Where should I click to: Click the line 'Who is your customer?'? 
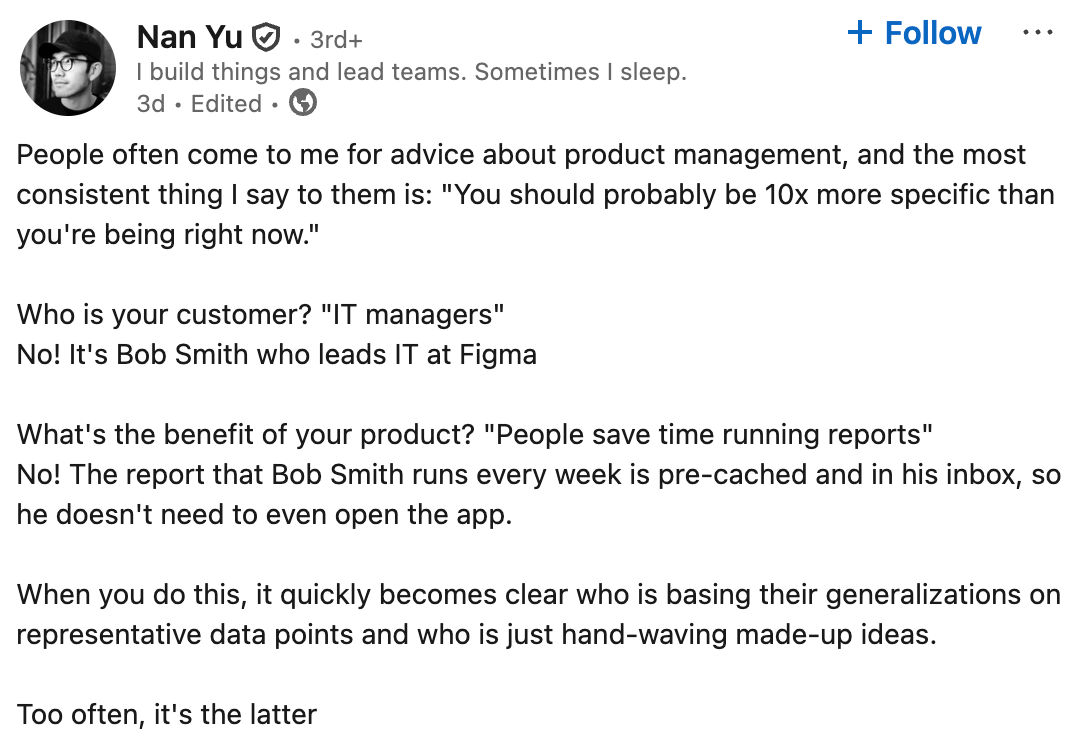[260, 314]
